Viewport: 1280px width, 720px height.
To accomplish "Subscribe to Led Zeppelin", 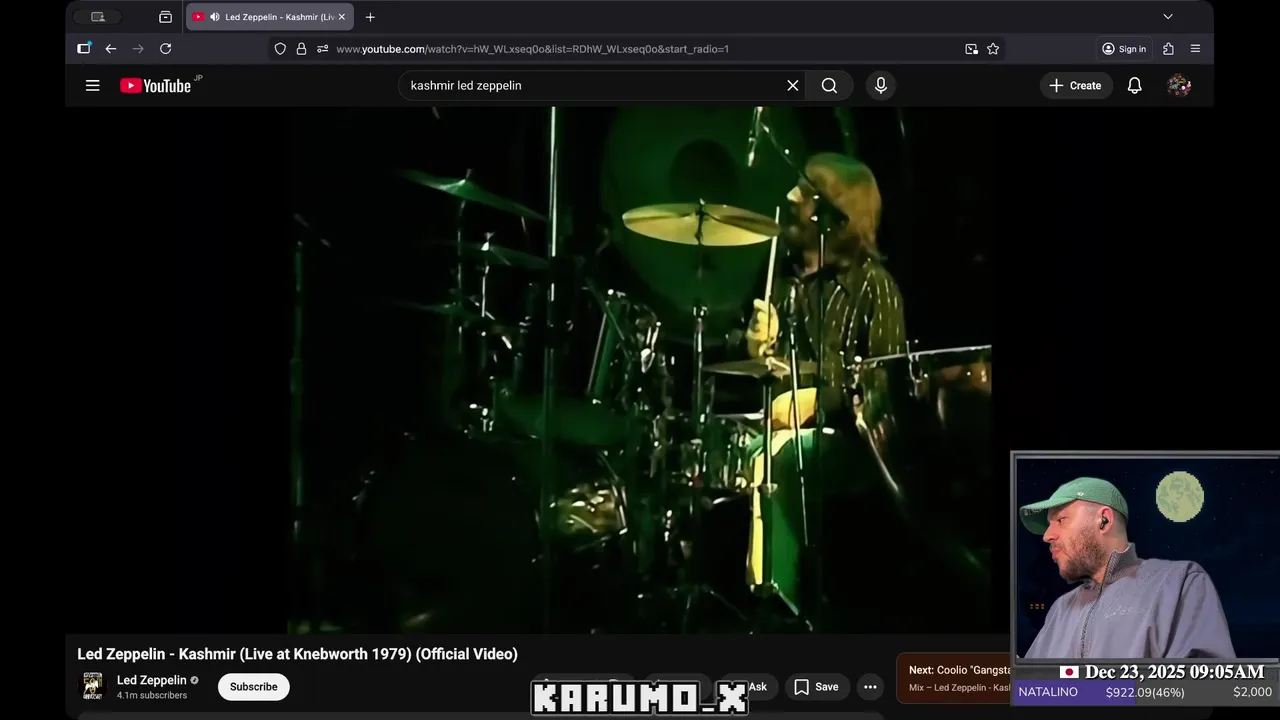I will coord(254,687).
